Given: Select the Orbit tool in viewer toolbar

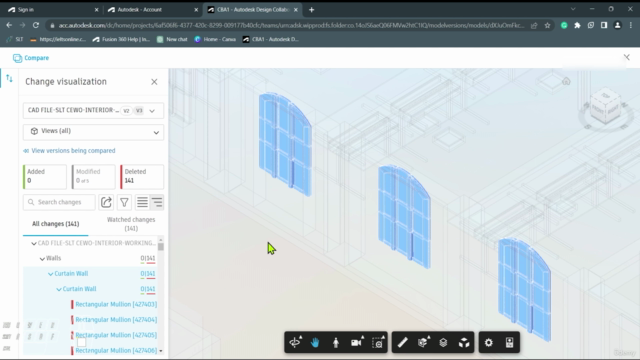Looking at the screenshot, I should click(x=295, y=342).
